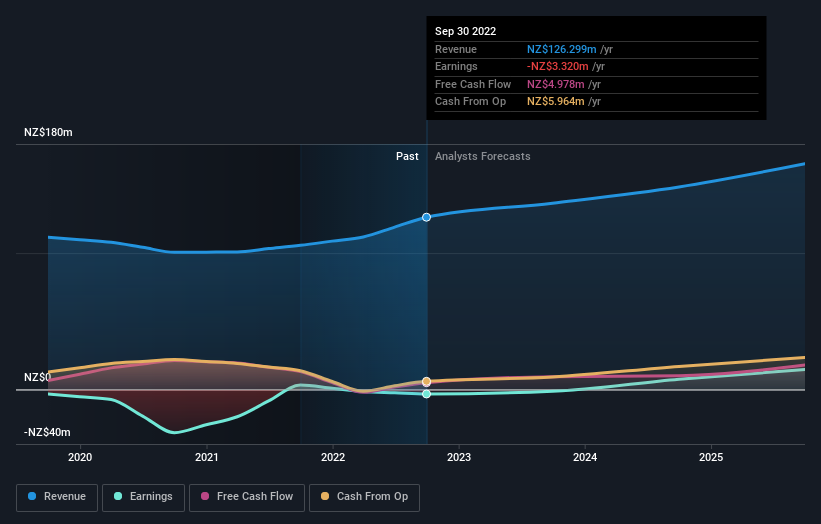The height and width of the screenshot is (524, 821).
Task: Click the 2021 x-axis label
Action: pyautogui.click(x=207, y=458)
